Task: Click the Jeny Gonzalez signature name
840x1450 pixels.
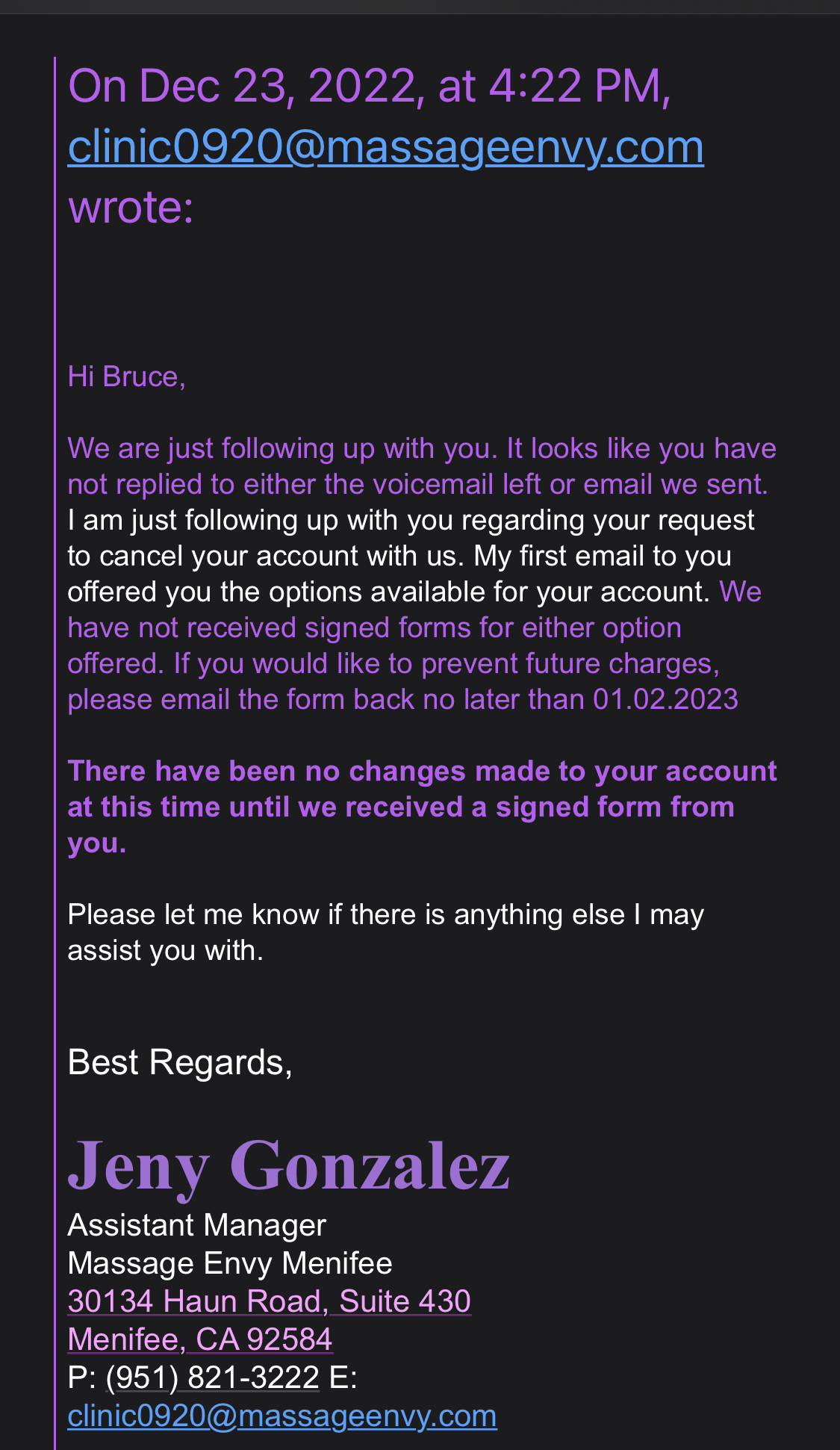Action: (289, 1165)
